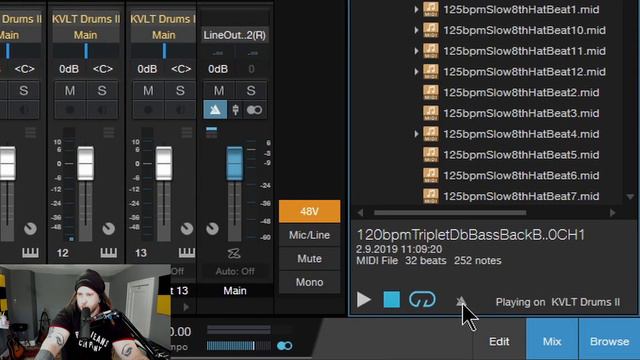
Task: Open the LineOut..2(R) input selector
Action: point(235,35)
